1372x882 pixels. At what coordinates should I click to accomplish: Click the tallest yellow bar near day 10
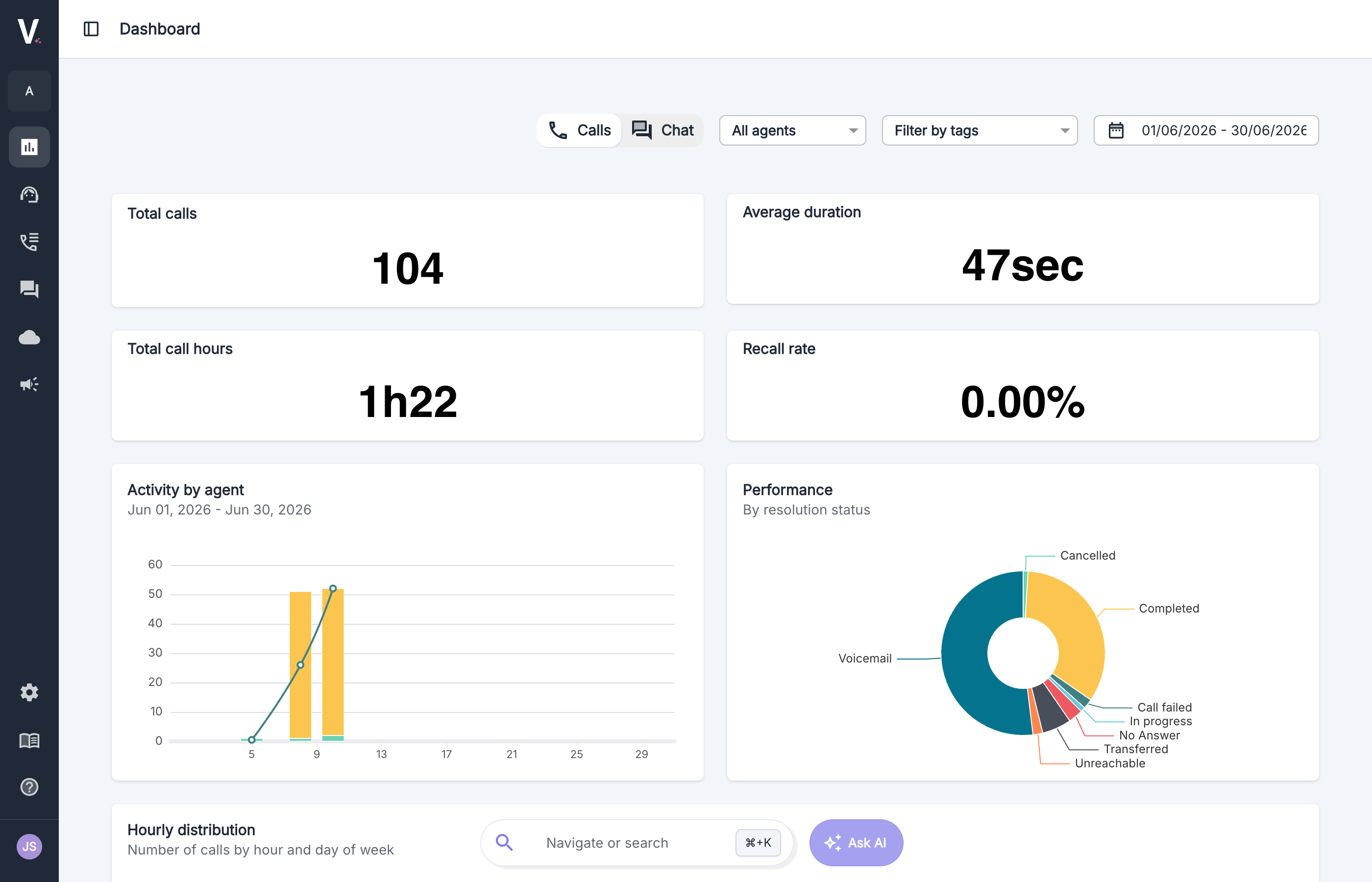333,662
